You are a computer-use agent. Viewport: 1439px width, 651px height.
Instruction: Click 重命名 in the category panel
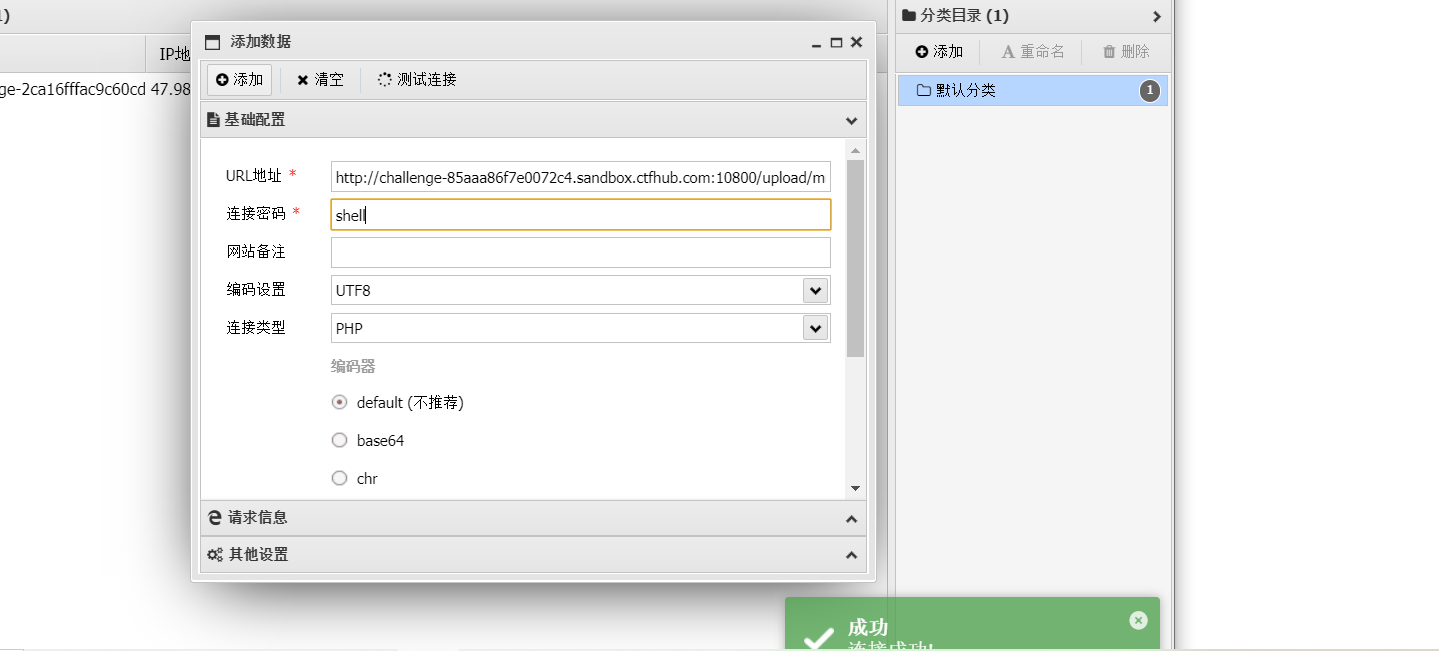pos(1033,52)
